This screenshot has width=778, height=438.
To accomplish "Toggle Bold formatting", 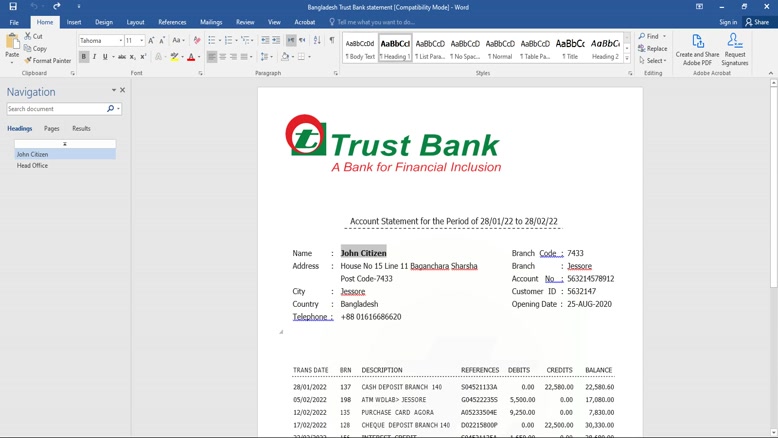I will (x=84, y=57).
